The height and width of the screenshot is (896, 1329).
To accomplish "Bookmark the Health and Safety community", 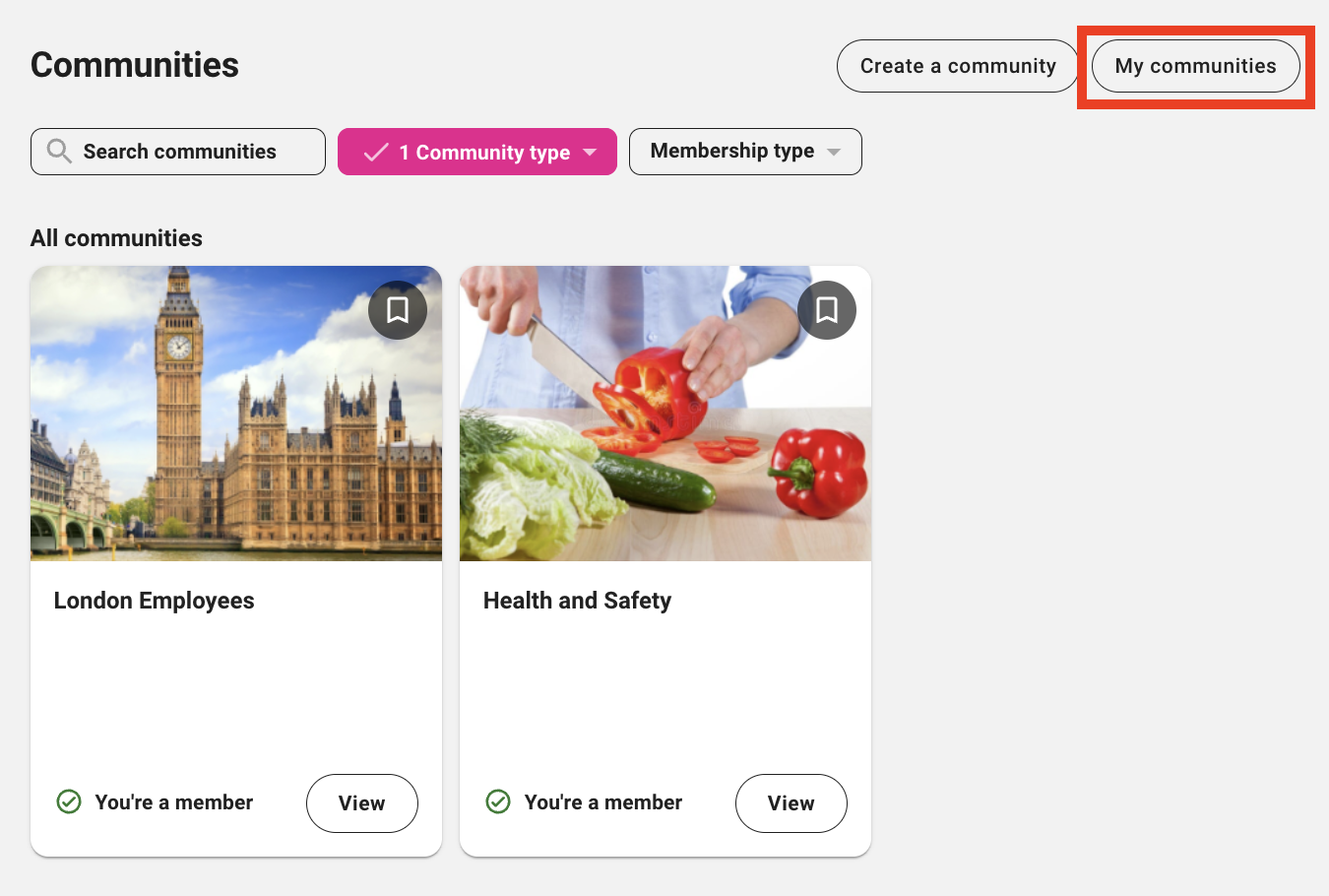I will (827, 310).
